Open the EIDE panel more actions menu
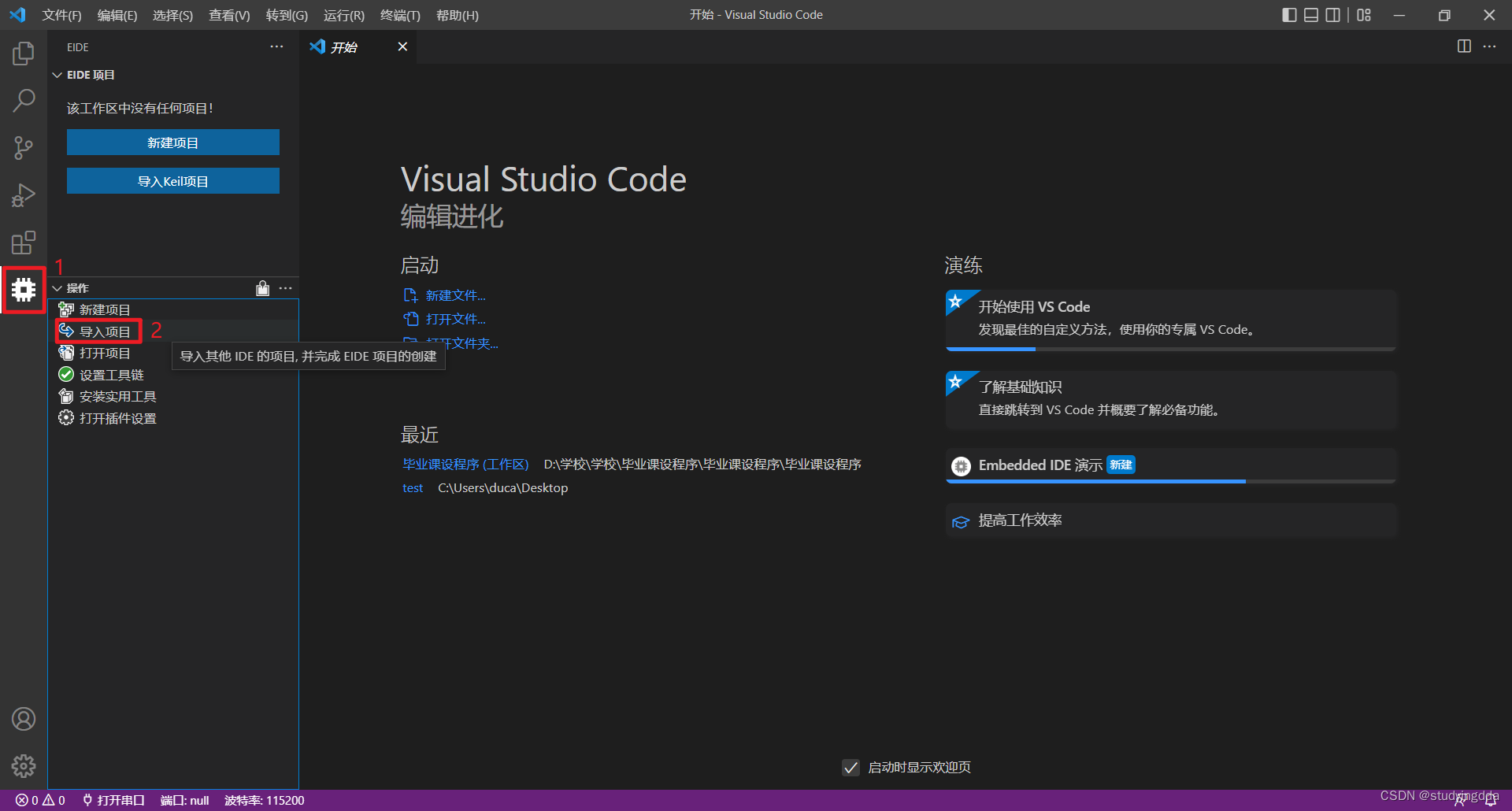The image size is (1512, 811). point(276,47)
